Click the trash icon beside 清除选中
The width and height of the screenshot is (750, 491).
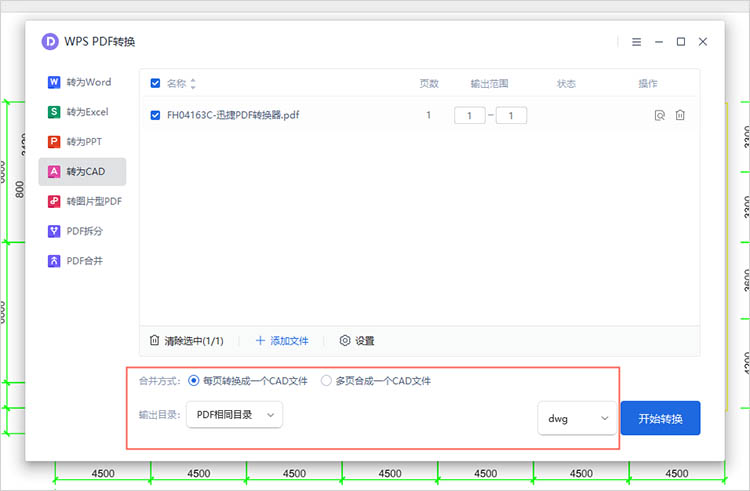click(154, 340)
